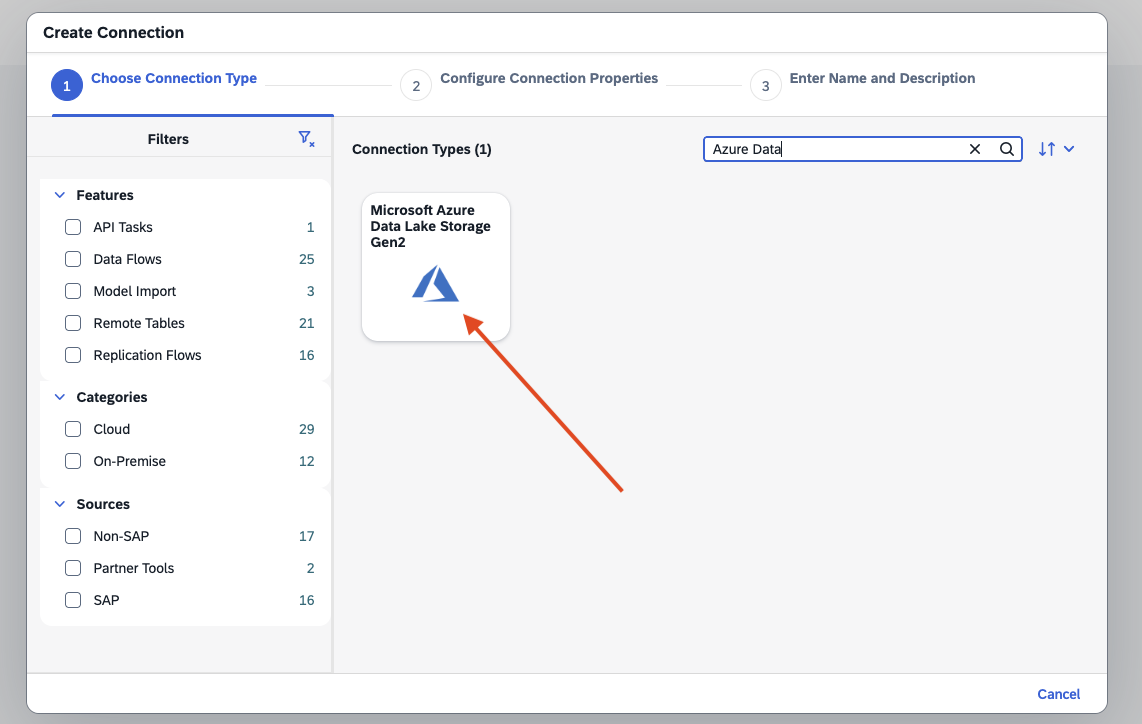
Task: Clear all filters using the filter icon
Action: tap(306, 139)
